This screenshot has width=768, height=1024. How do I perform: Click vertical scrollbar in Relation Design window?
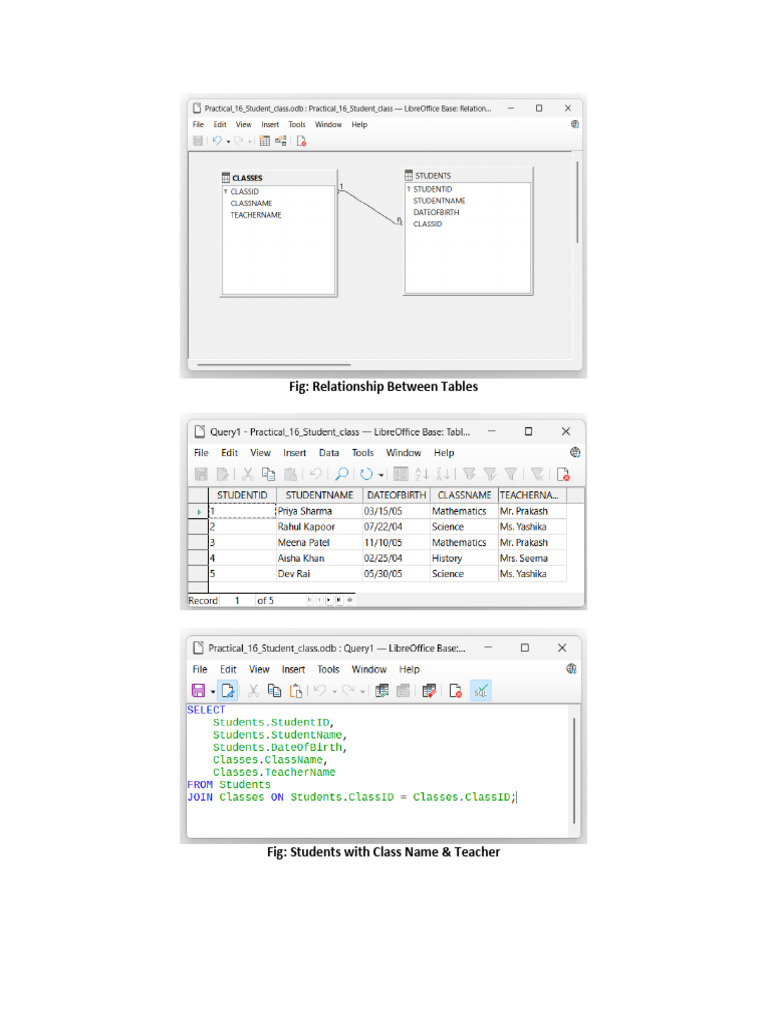click(577, 202)
